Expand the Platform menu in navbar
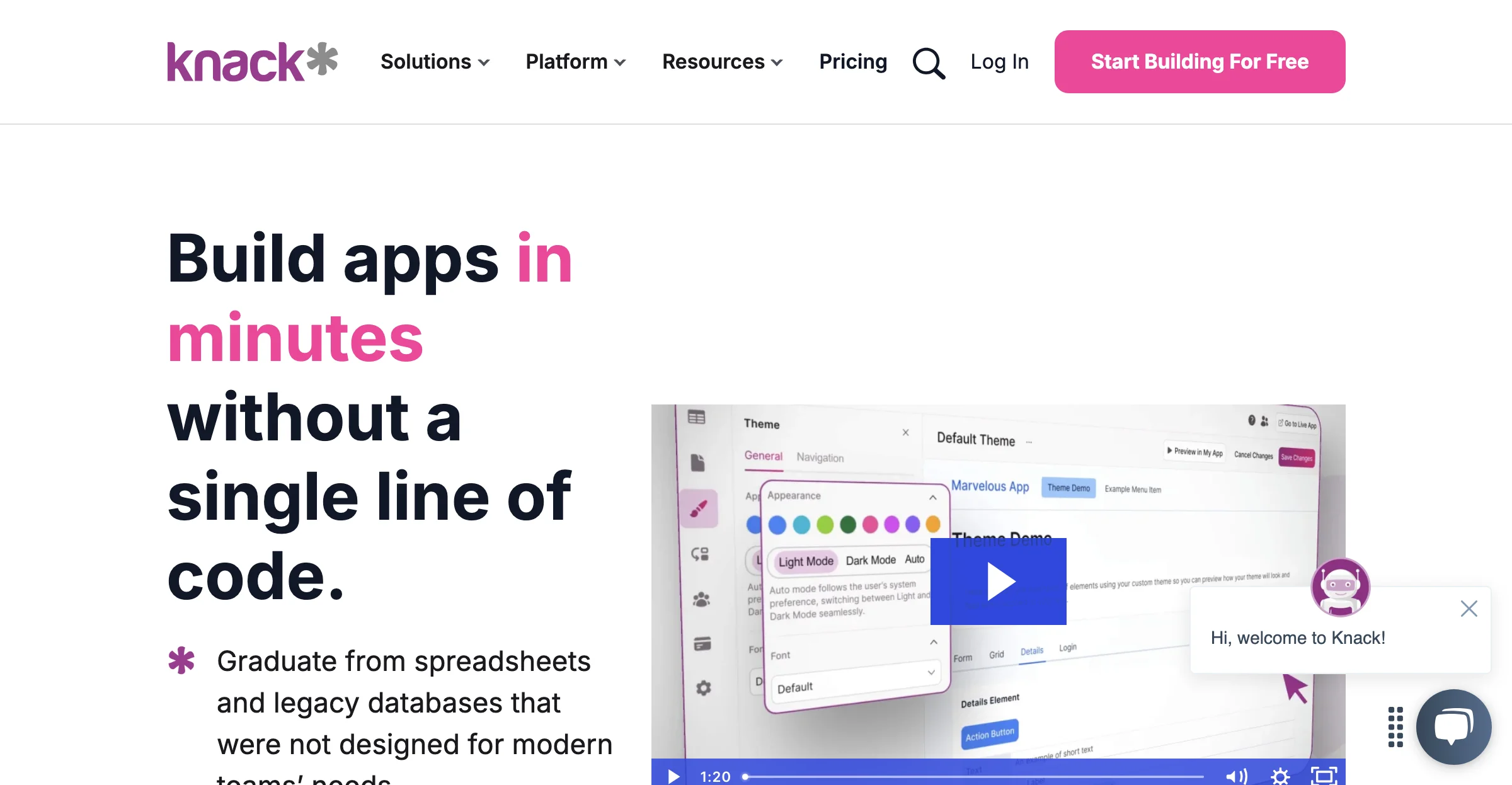The height and width of the screenshot is (785, 1512). [x=577, y=62]
